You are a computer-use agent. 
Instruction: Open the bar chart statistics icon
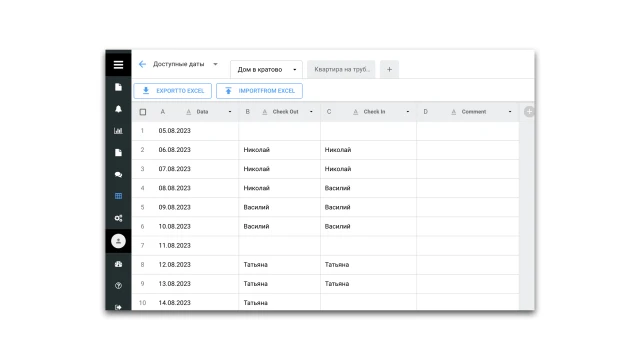118,131
